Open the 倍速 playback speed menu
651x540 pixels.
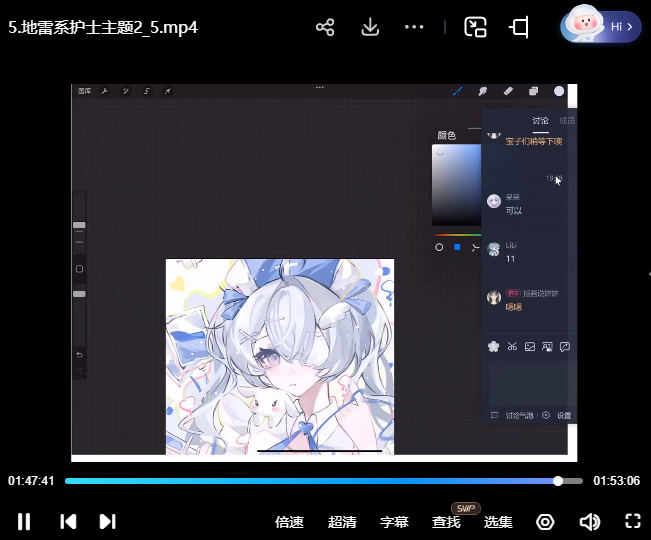(x=289, y=522)
